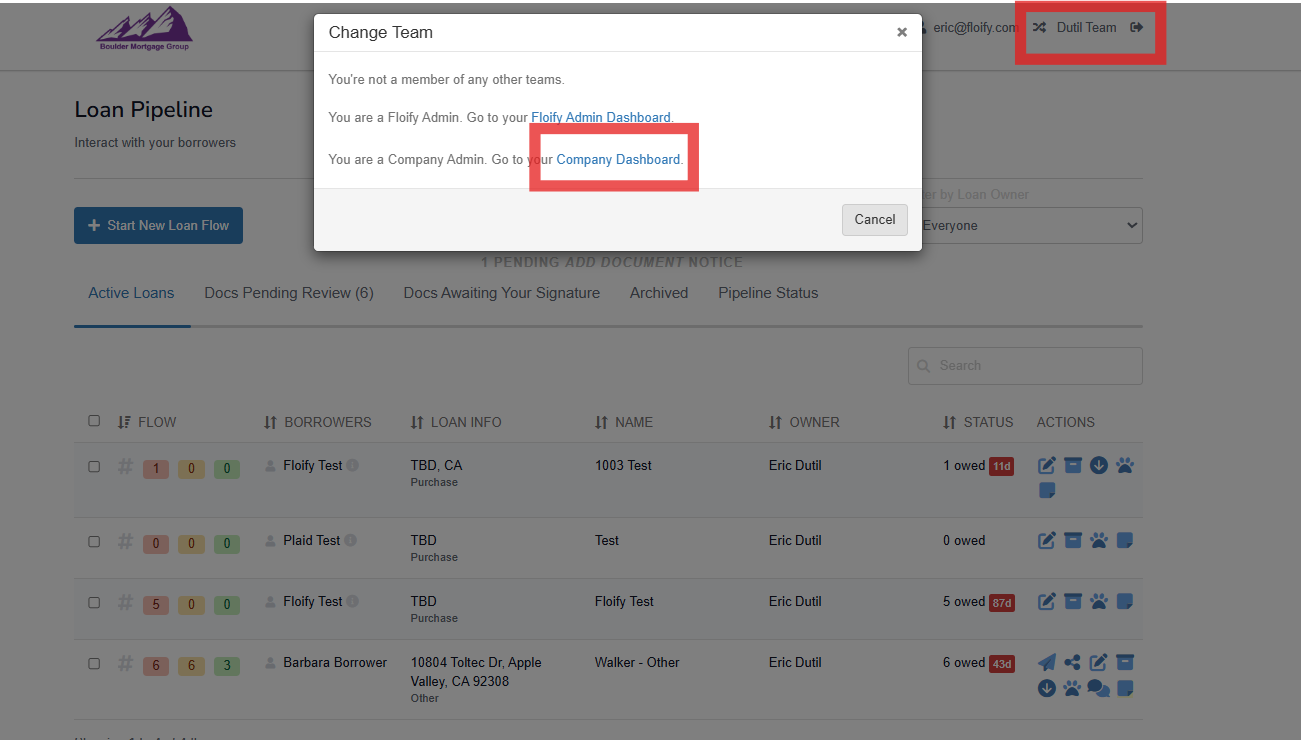Select the Barbara Borrower row checkbox
This screenshot has width=1301, height=740.
tap(94, 663)
